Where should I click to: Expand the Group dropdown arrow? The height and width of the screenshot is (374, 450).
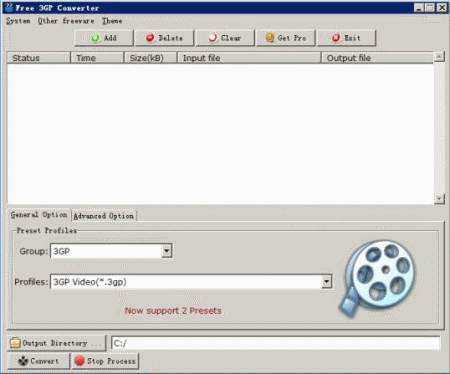[167, 251]
